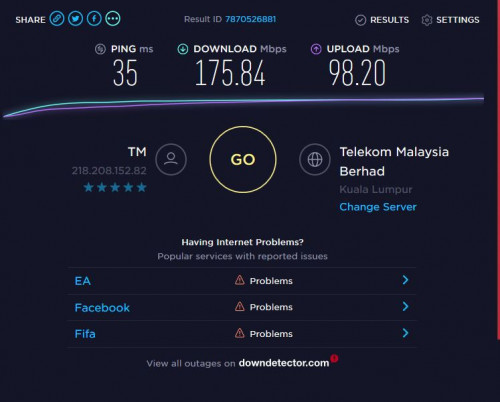The width and height of the screenshot is (500, 402).
Task: Select the Facebook service row
Action: click(x=242, y=307)
